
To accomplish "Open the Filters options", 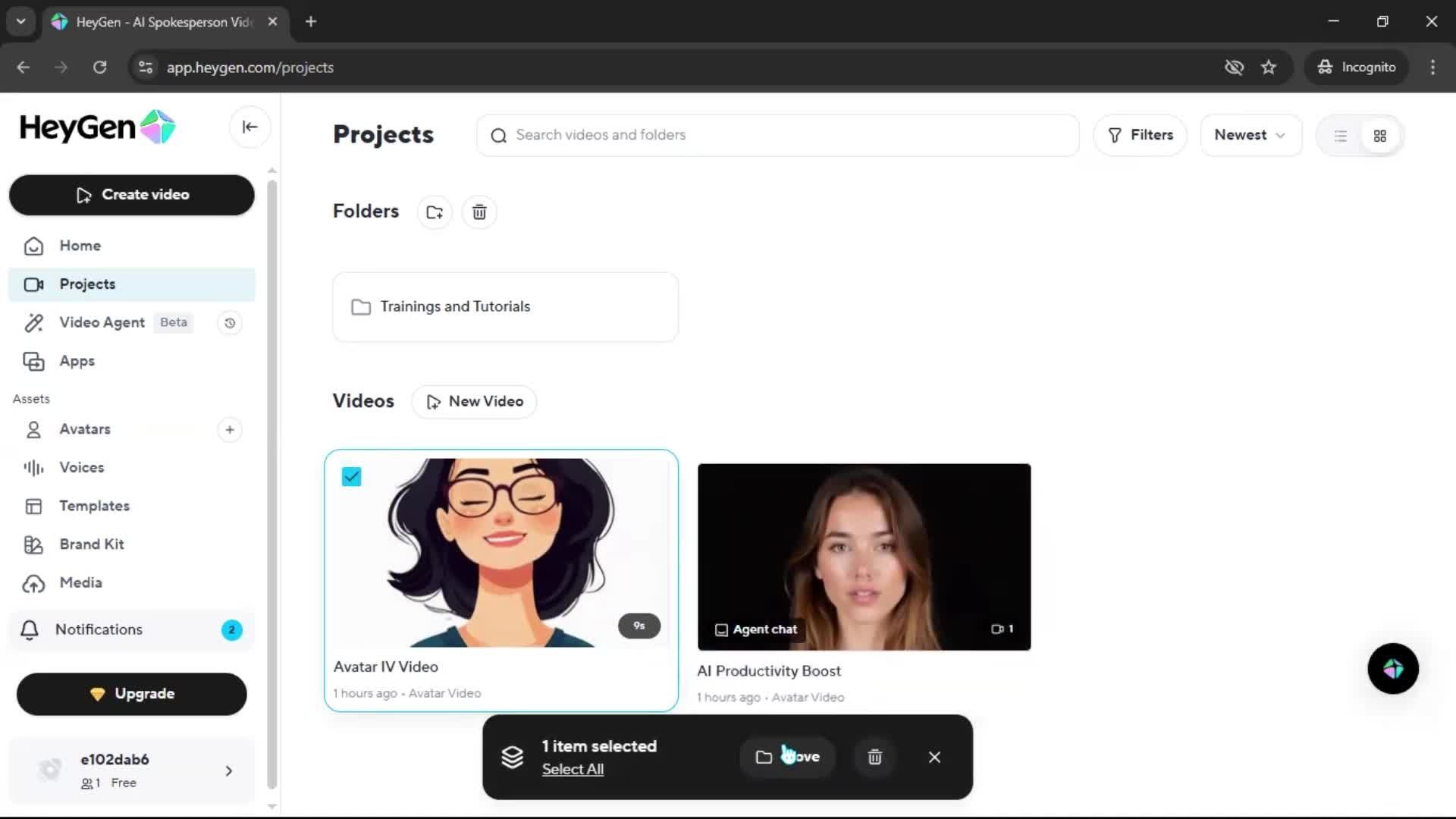I will tap(1140, 135).
